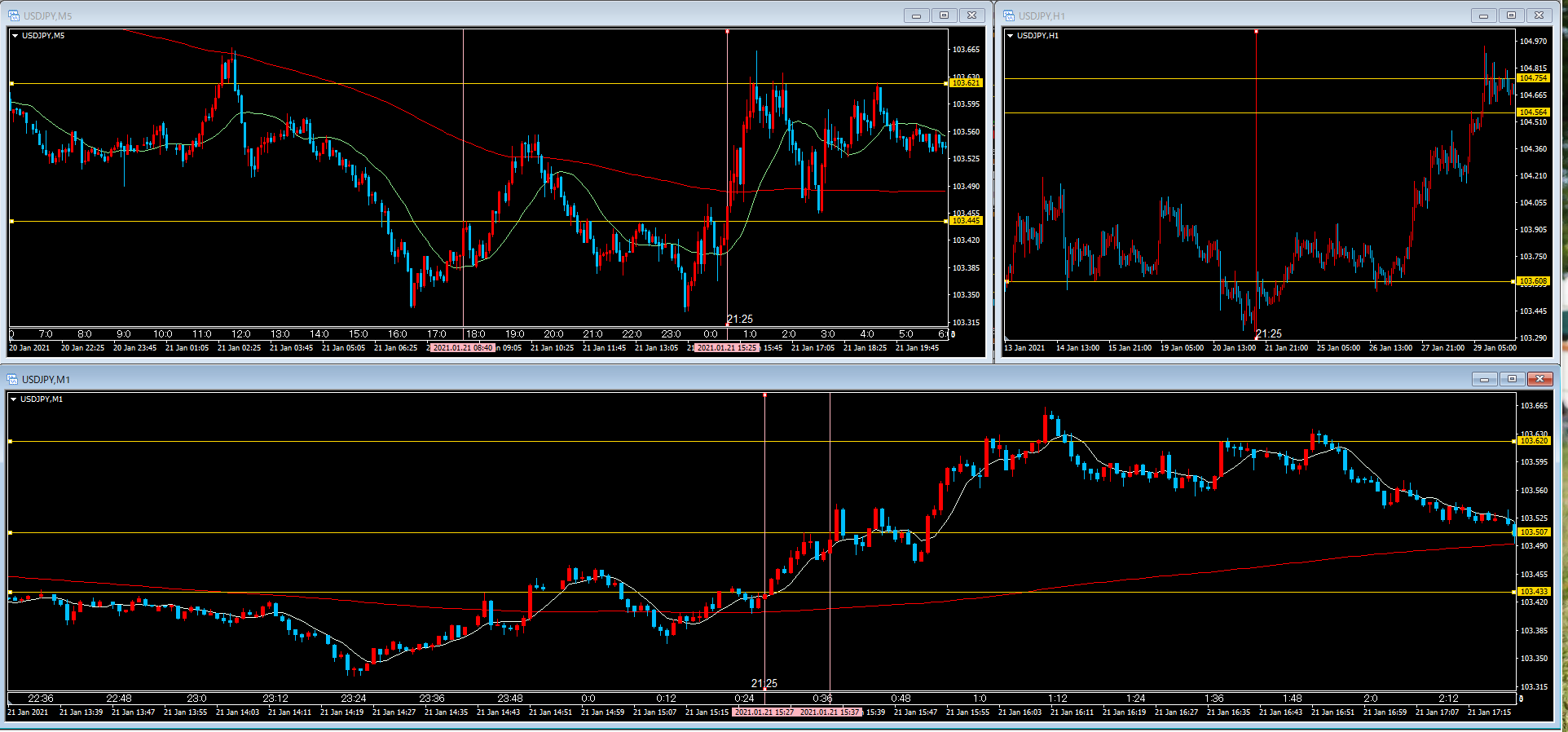This screenshot has height=732, width=1568.
Task: Select the 2021.01.21 08:40 time marker
Action: tap(462, 348)
